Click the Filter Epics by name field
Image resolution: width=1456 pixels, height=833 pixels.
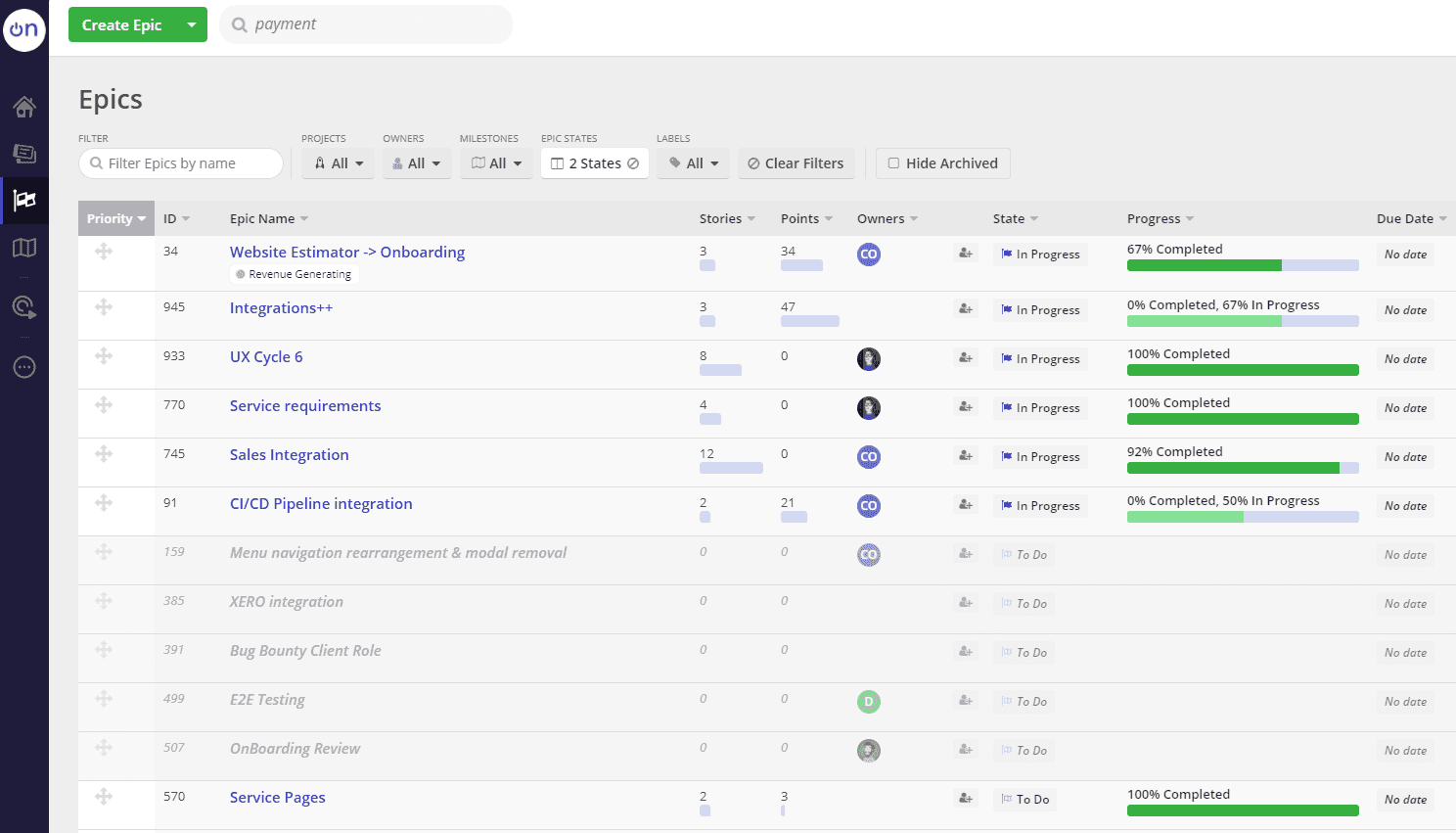(x=181, y=163)
